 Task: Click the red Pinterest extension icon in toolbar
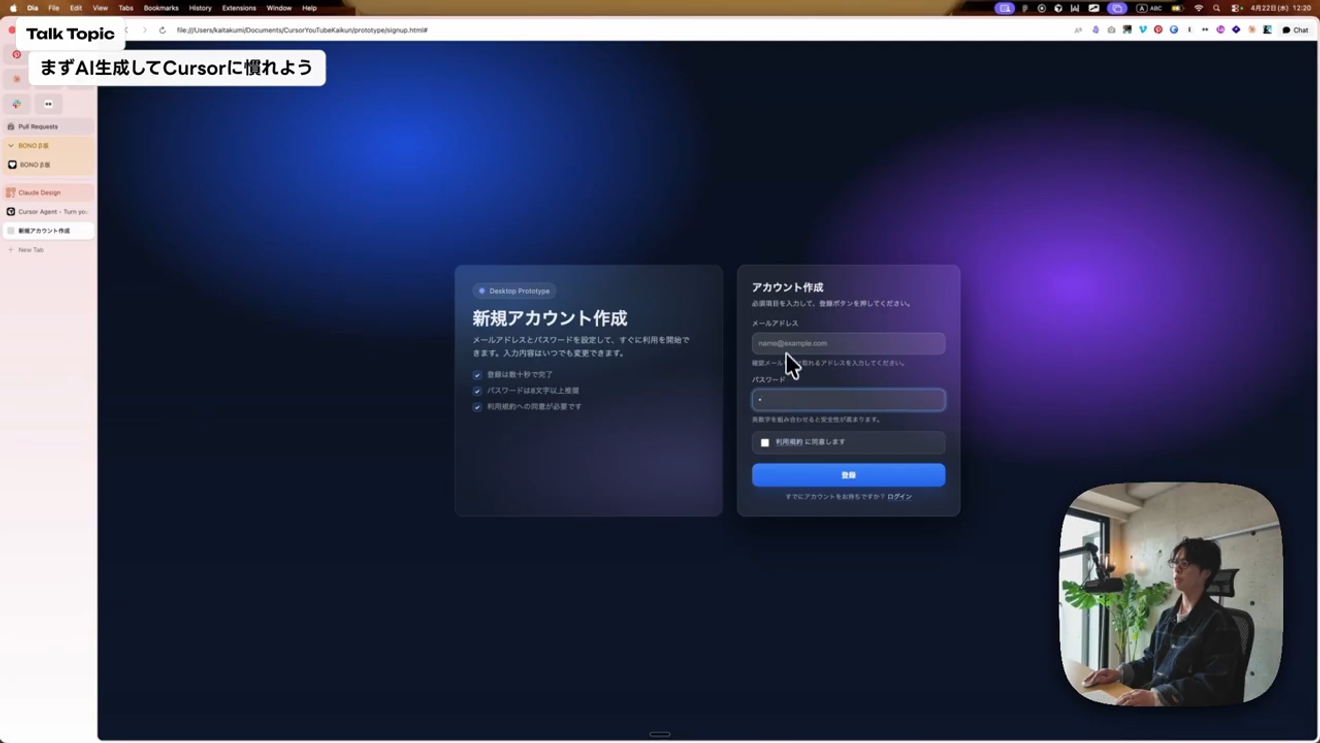pyautogui.click(x=1158, y=30)
